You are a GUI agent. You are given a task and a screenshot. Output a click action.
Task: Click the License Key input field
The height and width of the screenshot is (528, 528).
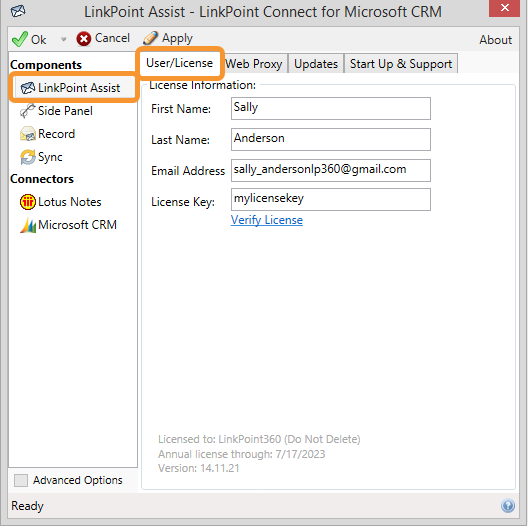tap(331, 199)
